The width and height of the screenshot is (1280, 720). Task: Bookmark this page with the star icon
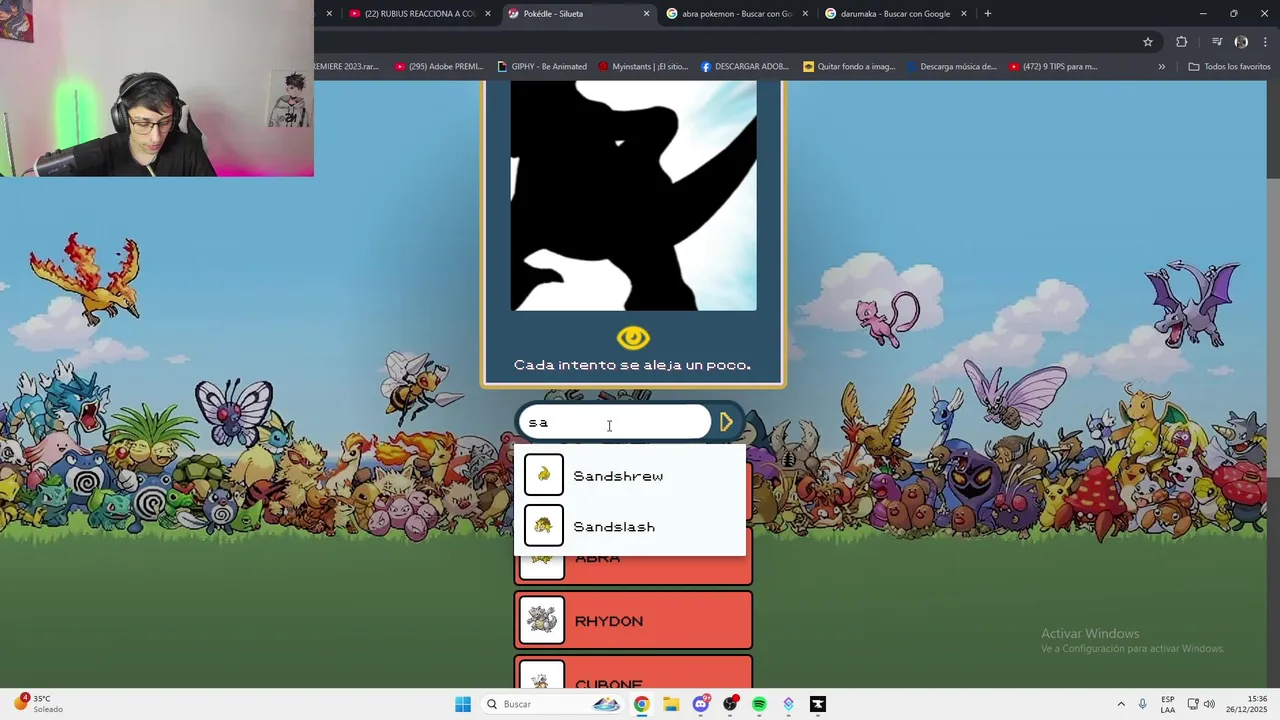(1148, 42)
